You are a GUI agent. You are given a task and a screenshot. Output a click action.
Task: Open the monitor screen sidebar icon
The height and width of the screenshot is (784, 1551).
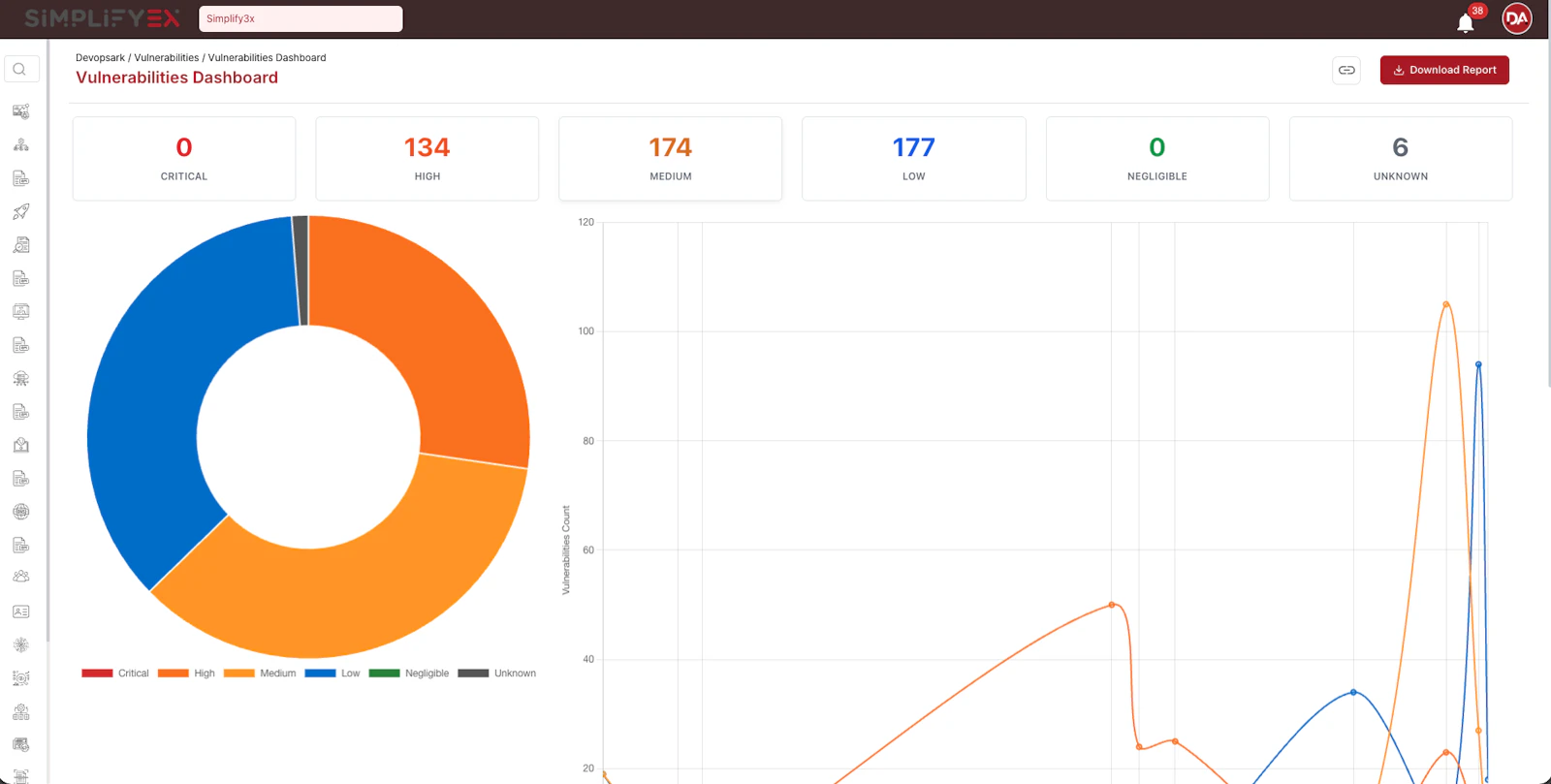pyautogui.click(x=21, y=311)
